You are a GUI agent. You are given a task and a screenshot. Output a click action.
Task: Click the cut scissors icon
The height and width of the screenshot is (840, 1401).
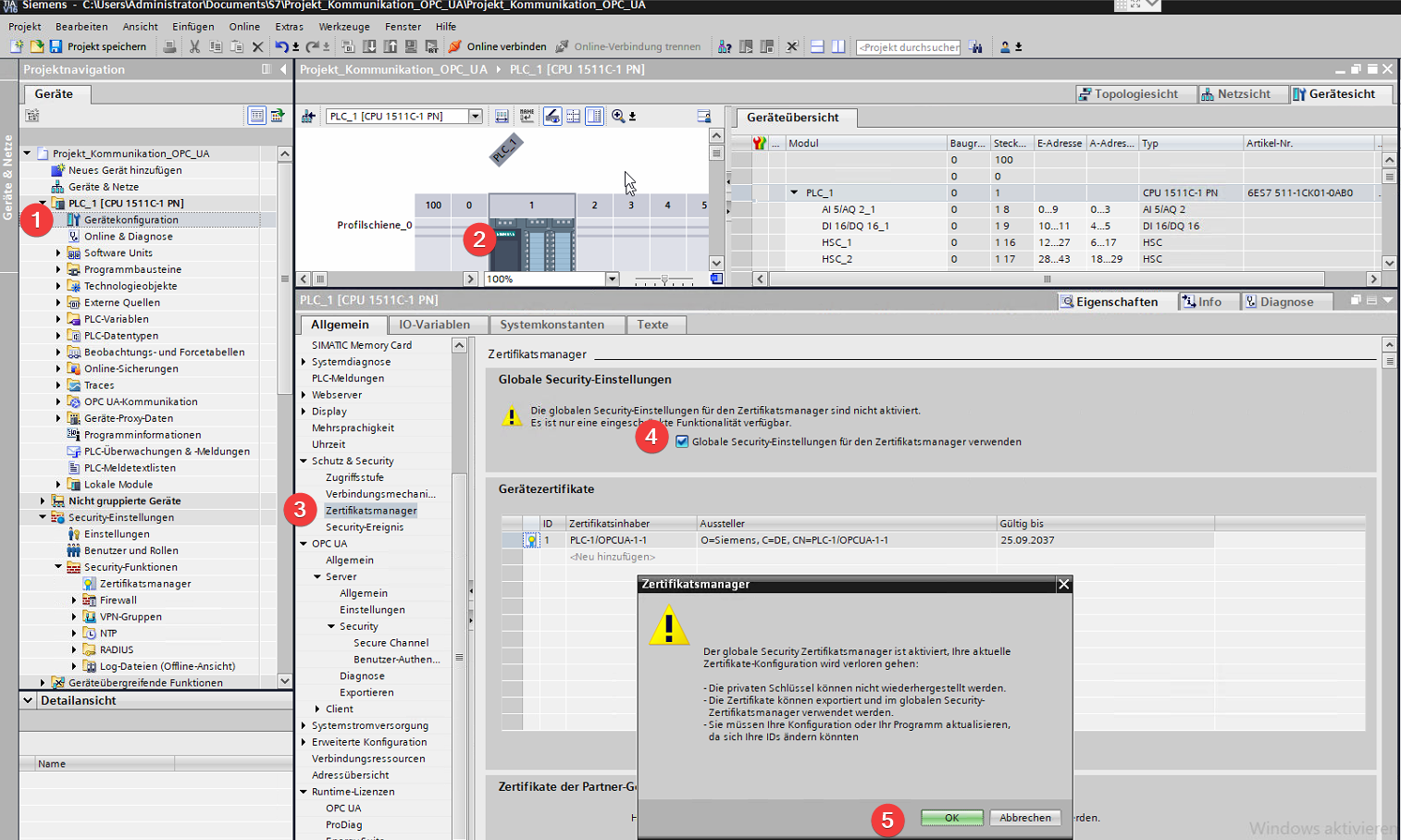(194, 46)
